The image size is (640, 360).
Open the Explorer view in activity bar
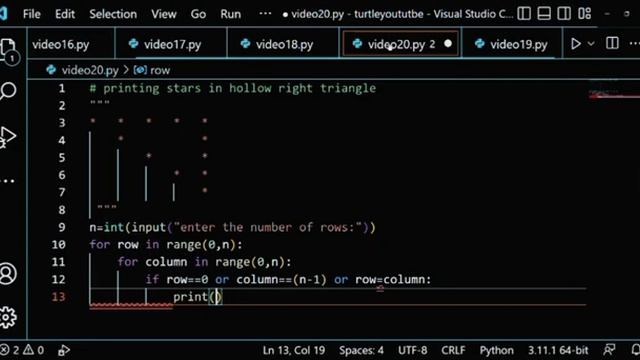8,51
